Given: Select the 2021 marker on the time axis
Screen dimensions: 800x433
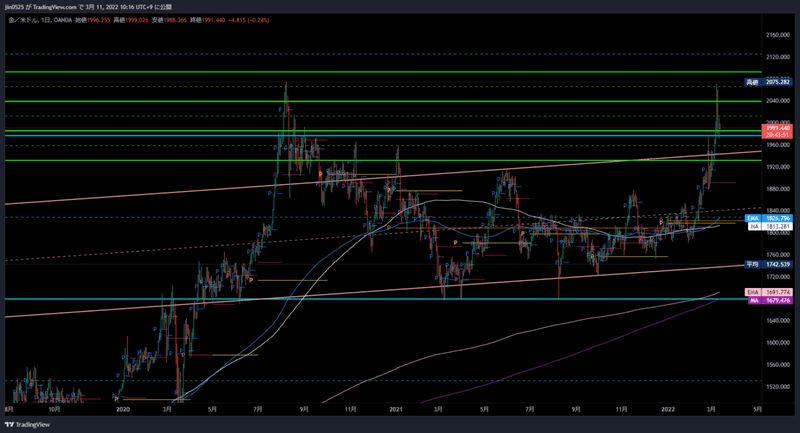Looking at the screenshot, I should click(x=396, y=409).
